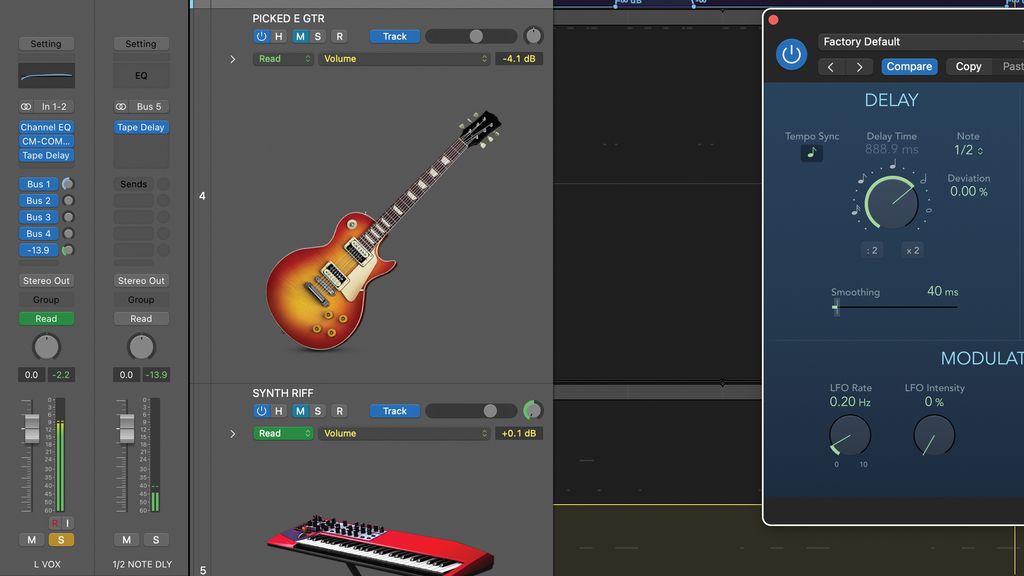Click the Copy button in the plugin header

pyautogui.click(x=967, y=66)
